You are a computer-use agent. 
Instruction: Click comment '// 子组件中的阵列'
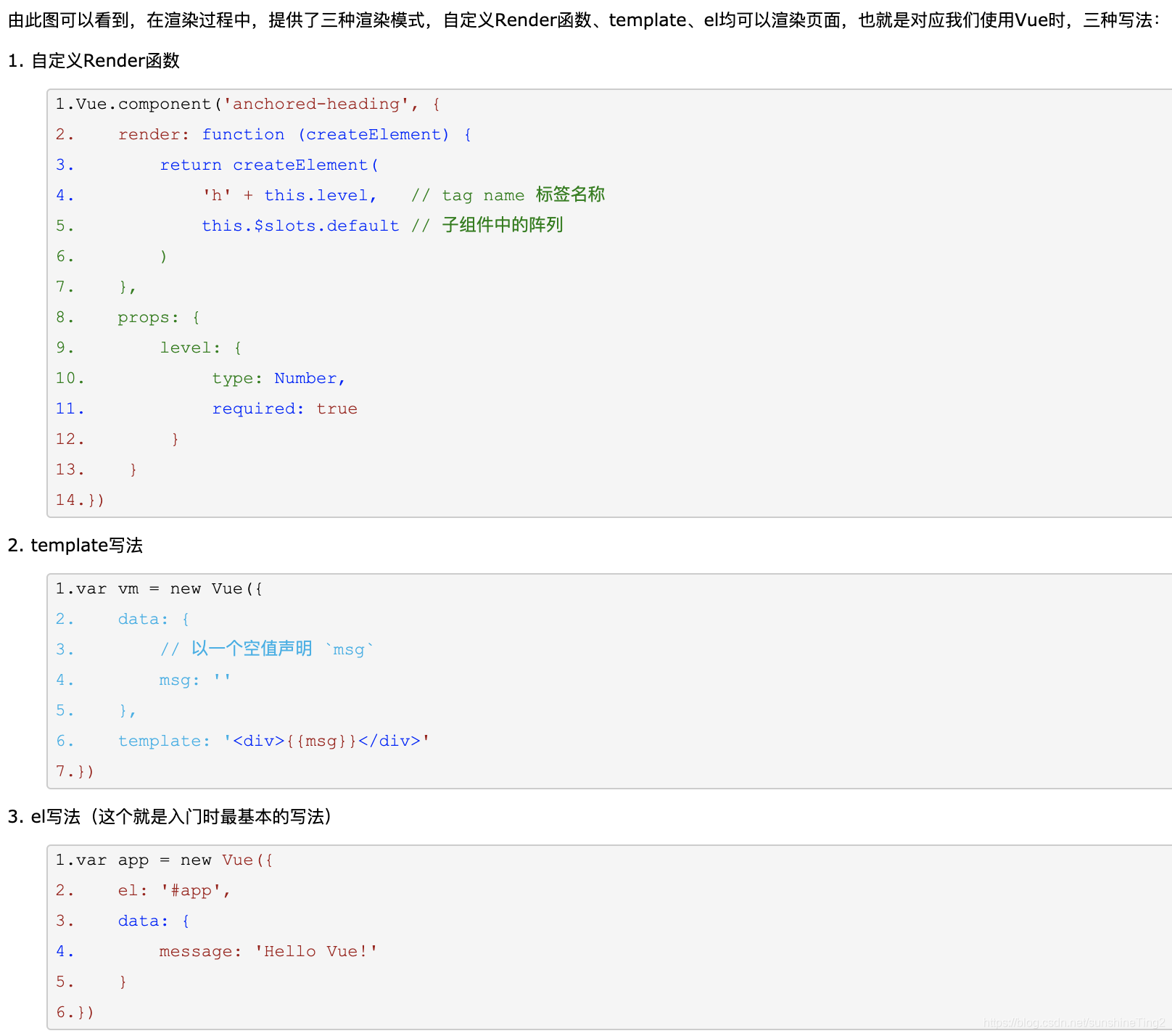(487, 225)
